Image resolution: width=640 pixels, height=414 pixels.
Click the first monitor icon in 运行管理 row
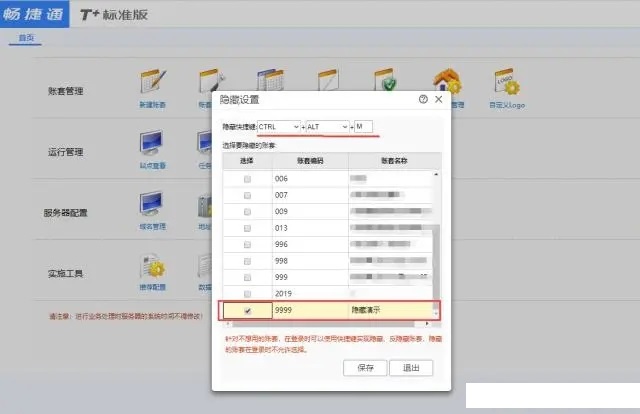pos(151,142)
